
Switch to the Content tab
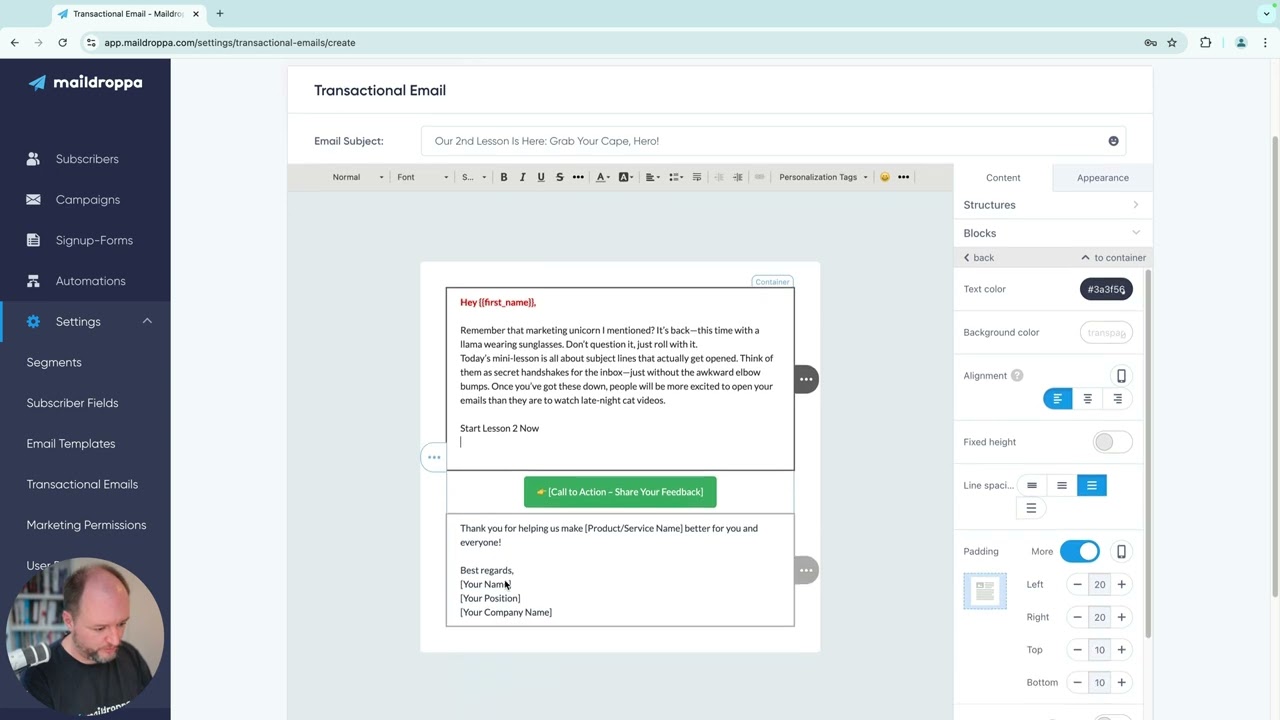click(x=1003, y=178)
